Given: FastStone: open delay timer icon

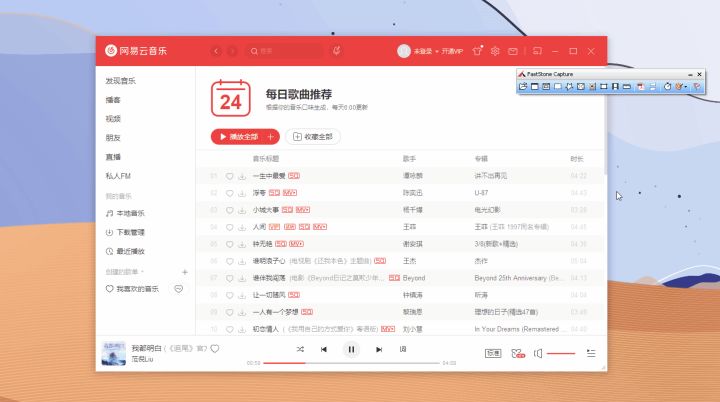Looking at the screenshot, I should pos(667,86).
